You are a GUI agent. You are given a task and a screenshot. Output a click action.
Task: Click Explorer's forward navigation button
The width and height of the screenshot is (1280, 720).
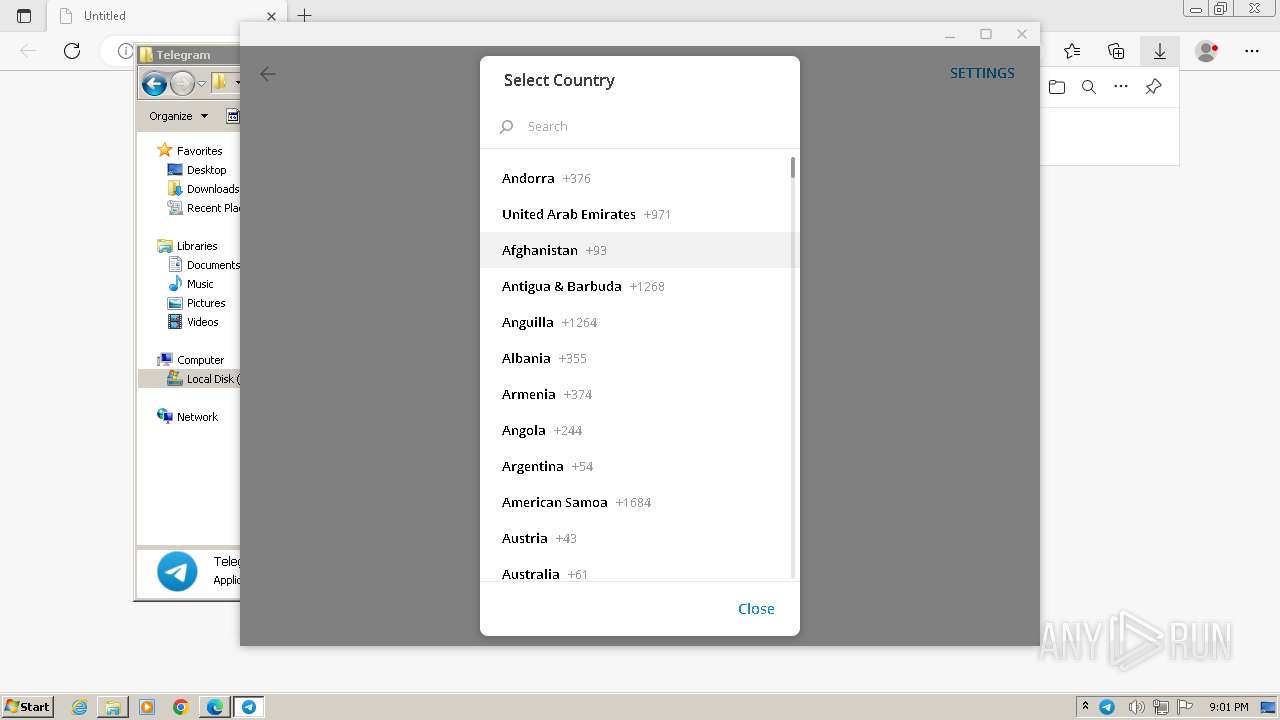tap(182, 84)
